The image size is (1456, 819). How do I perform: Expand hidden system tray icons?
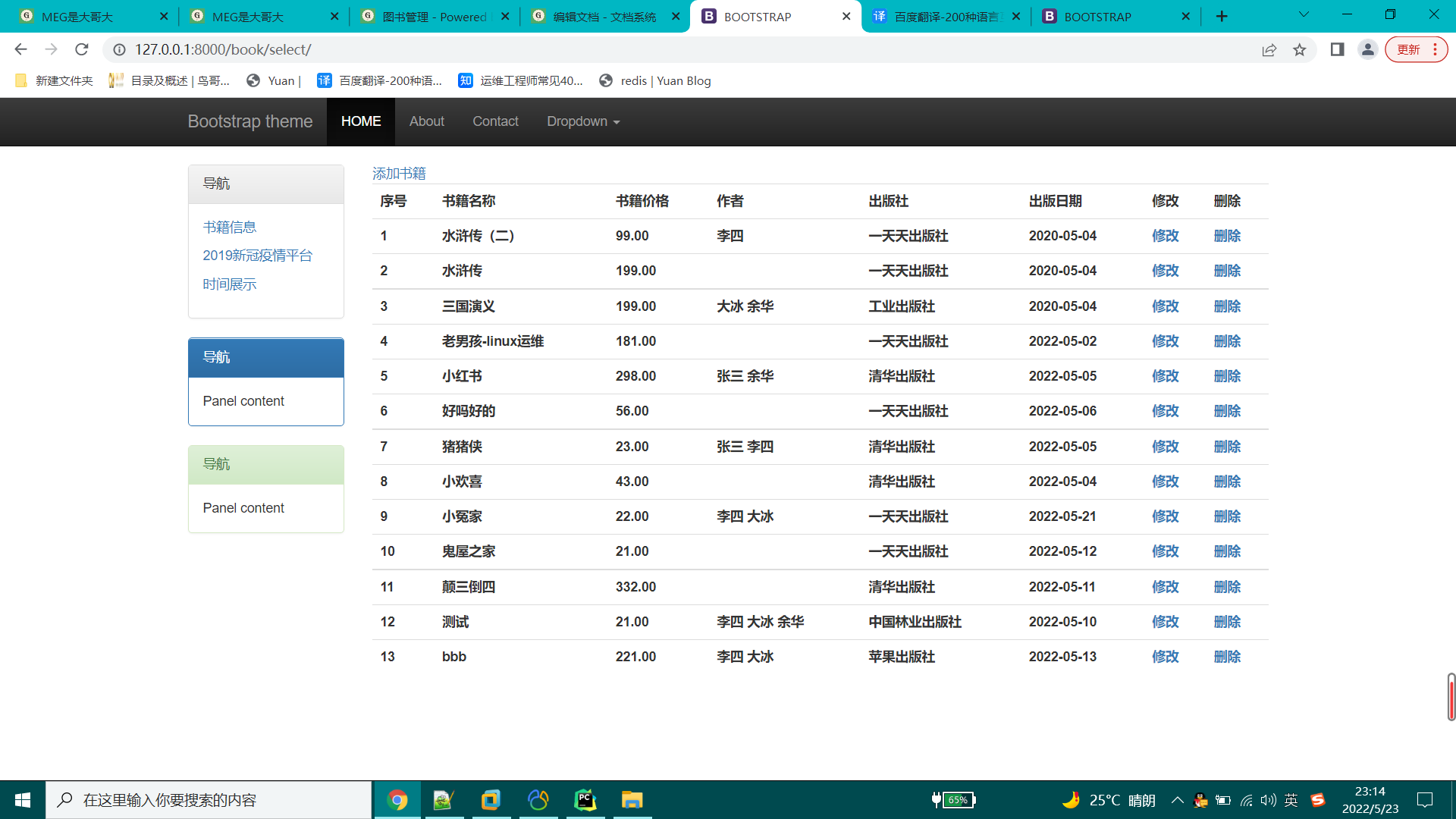(x=1177, y=800)
